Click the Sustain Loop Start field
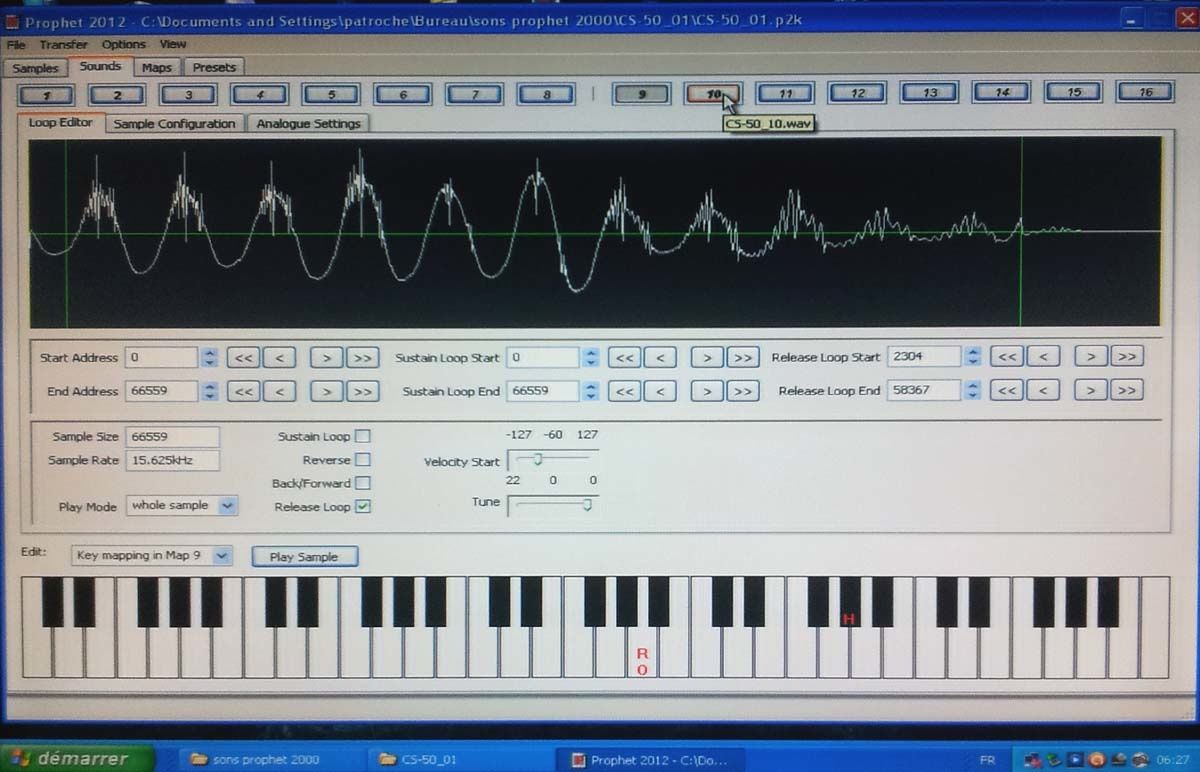Image resolution: width=1200 pixels, height=772 pixels. 543,357
